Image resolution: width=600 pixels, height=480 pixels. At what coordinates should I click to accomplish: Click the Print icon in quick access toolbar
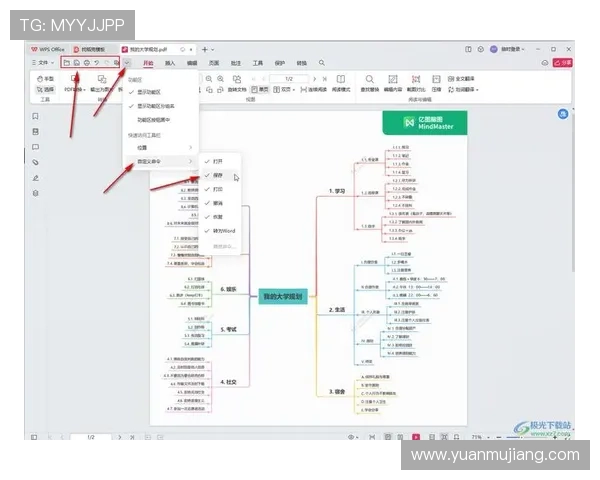tap(87, 63)
